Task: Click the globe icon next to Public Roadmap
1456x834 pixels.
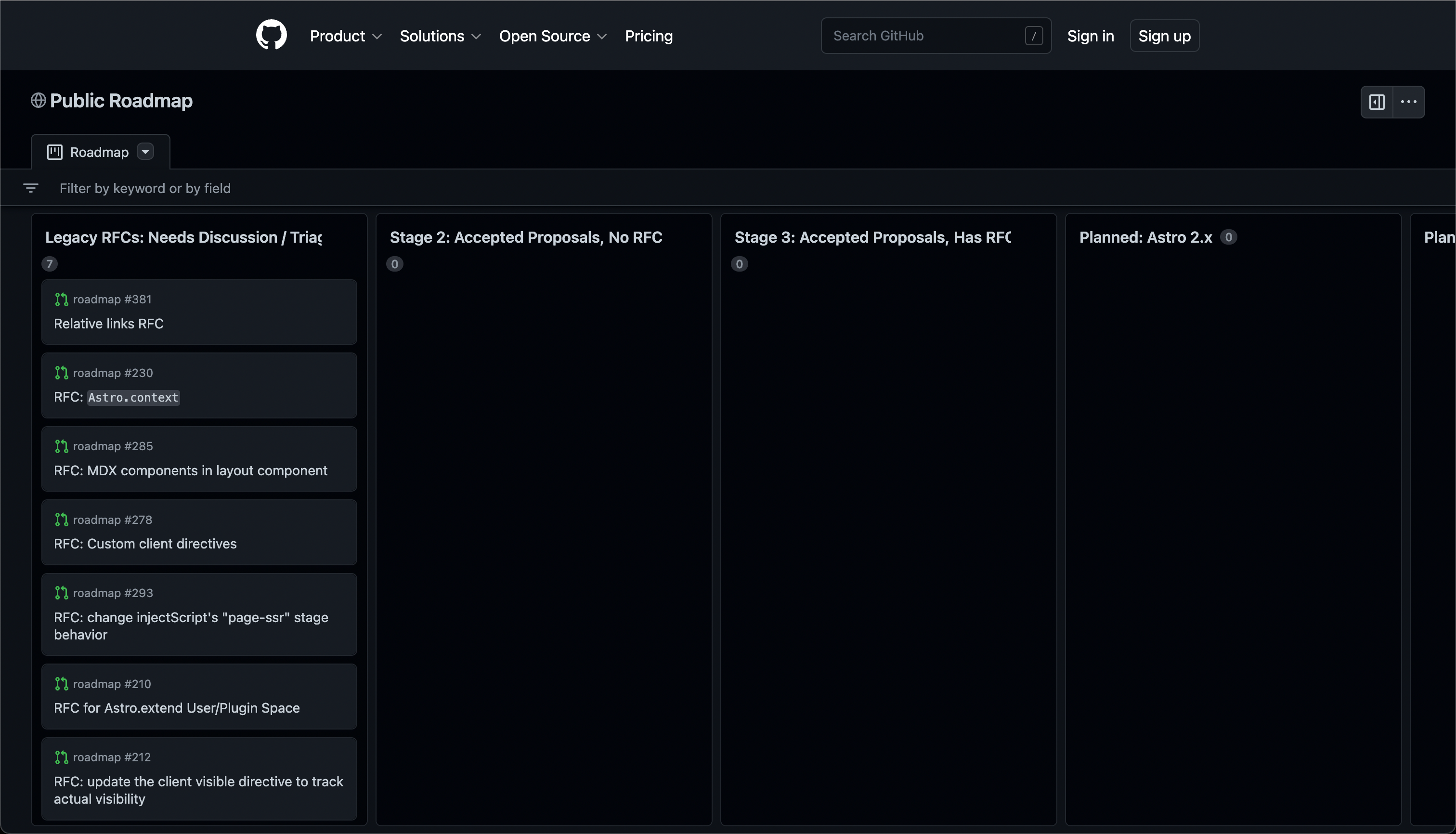Action: pyautogui.click(x=38, y=100)
